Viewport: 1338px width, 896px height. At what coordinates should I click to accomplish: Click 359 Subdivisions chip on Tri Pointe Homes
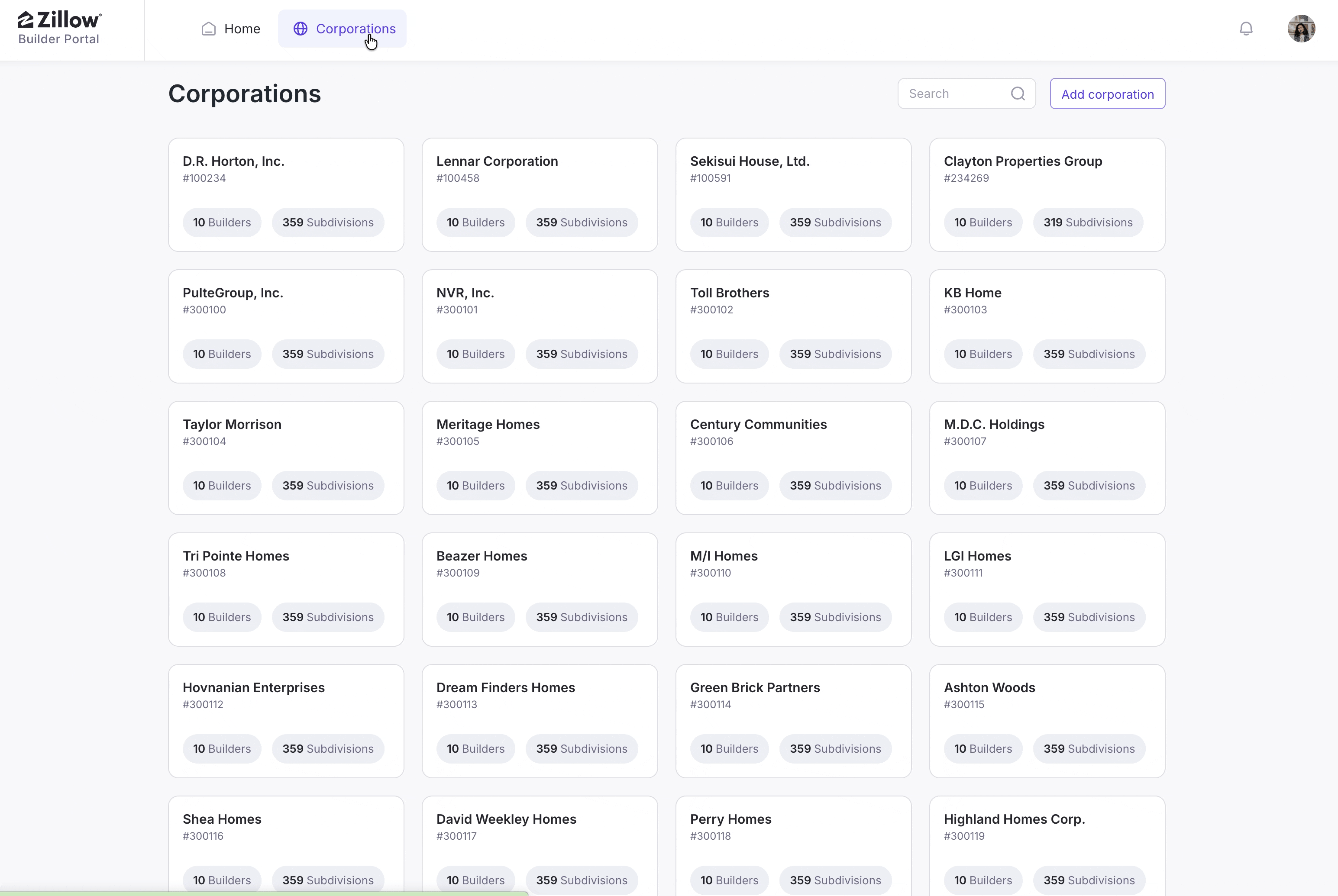[328, 617]
